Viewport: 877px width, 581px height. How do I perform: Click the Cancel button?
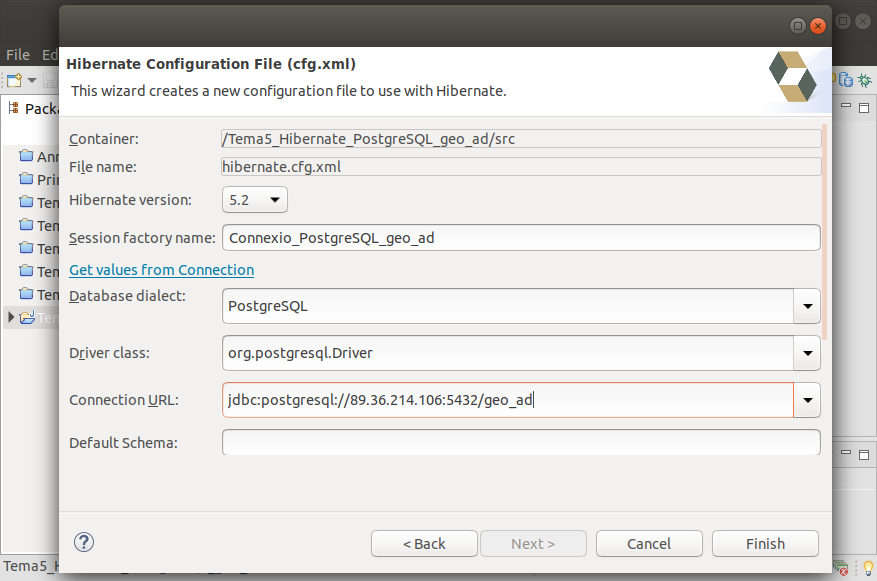coord(649,544)
